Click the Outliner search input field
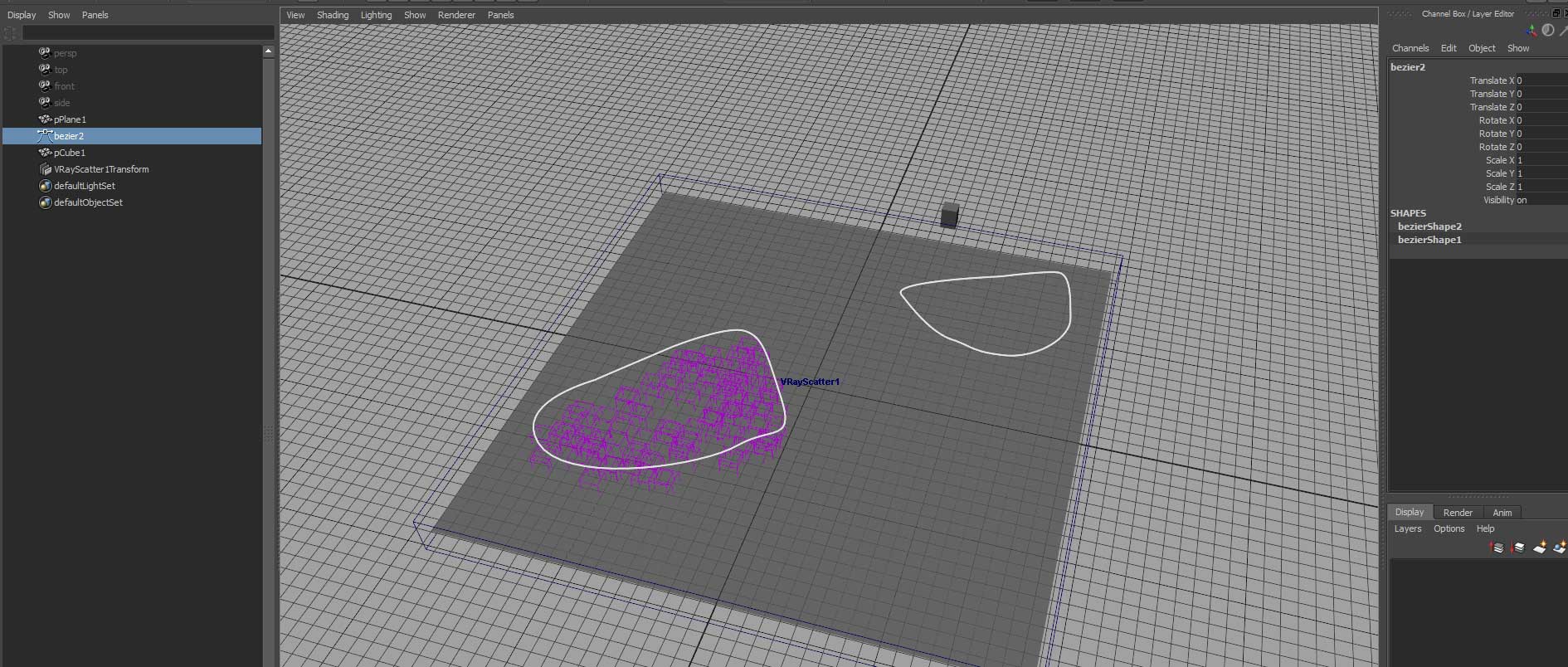1568x667 pixels. [148, 32]
